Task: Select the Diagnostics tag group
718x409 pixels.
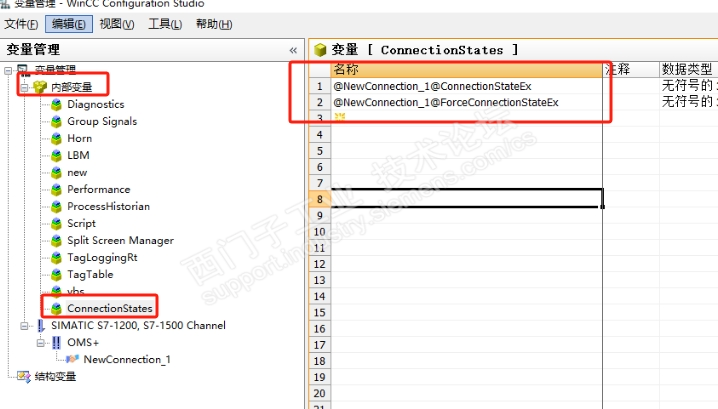Action: pos(96,104)
